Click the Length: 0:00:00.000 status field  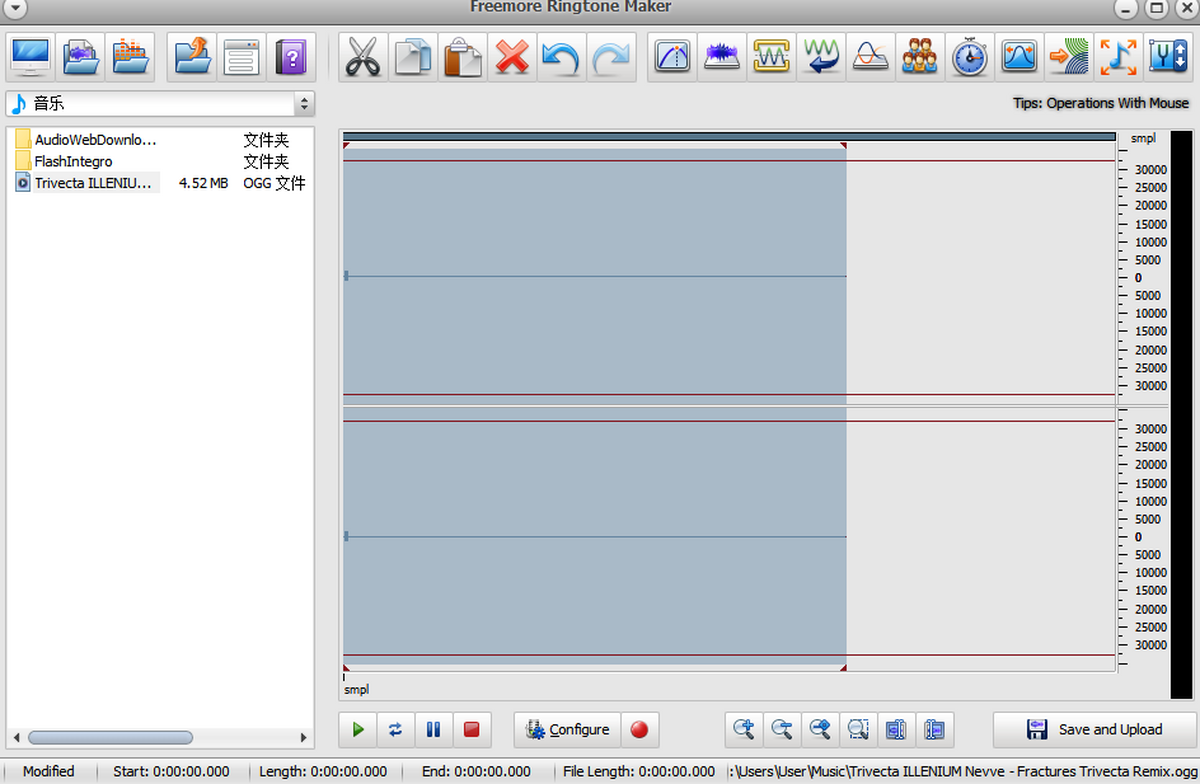click(x=323, y=771)
